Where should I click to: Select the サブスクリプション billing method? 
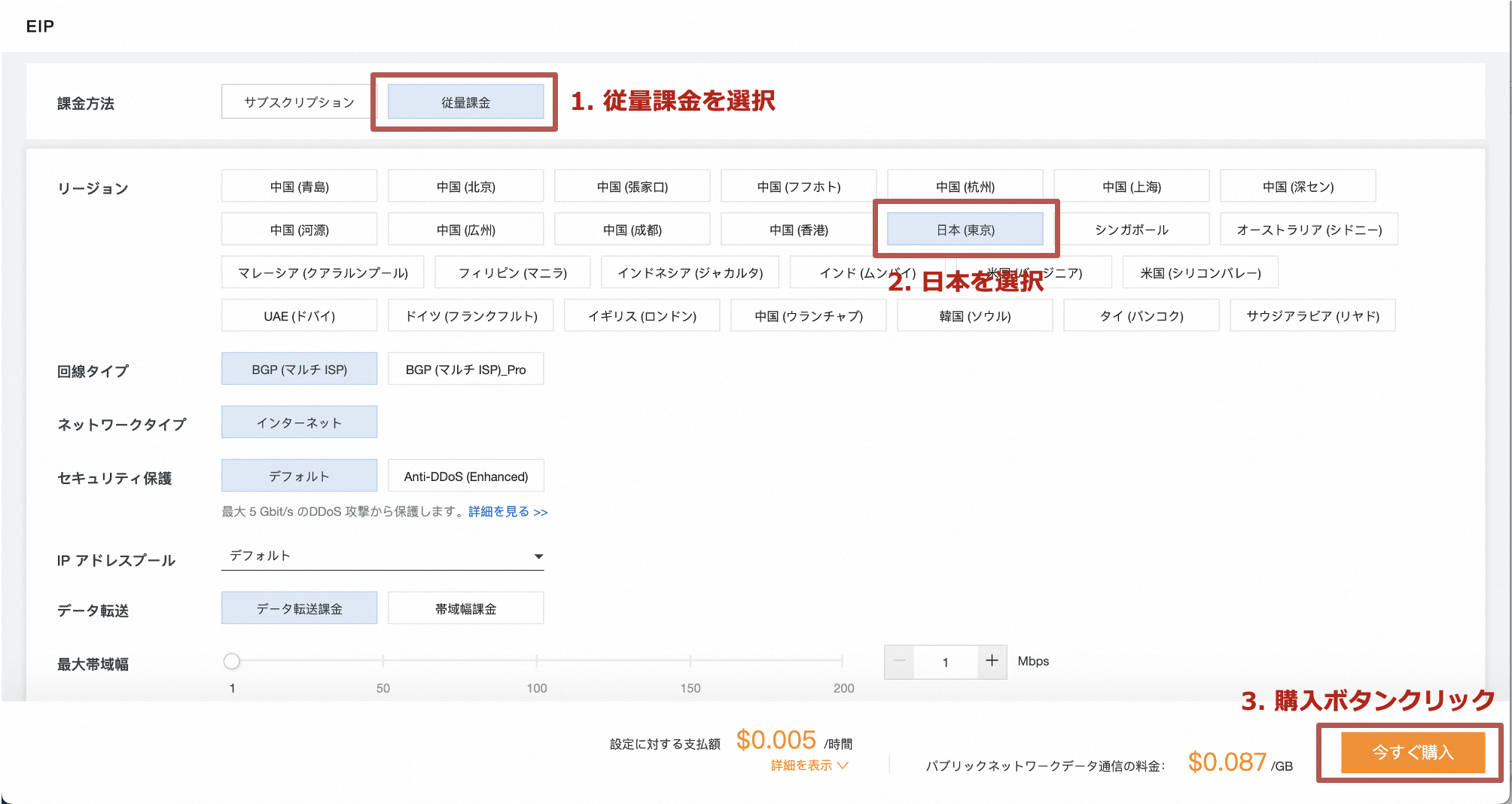tap(298, 101)
